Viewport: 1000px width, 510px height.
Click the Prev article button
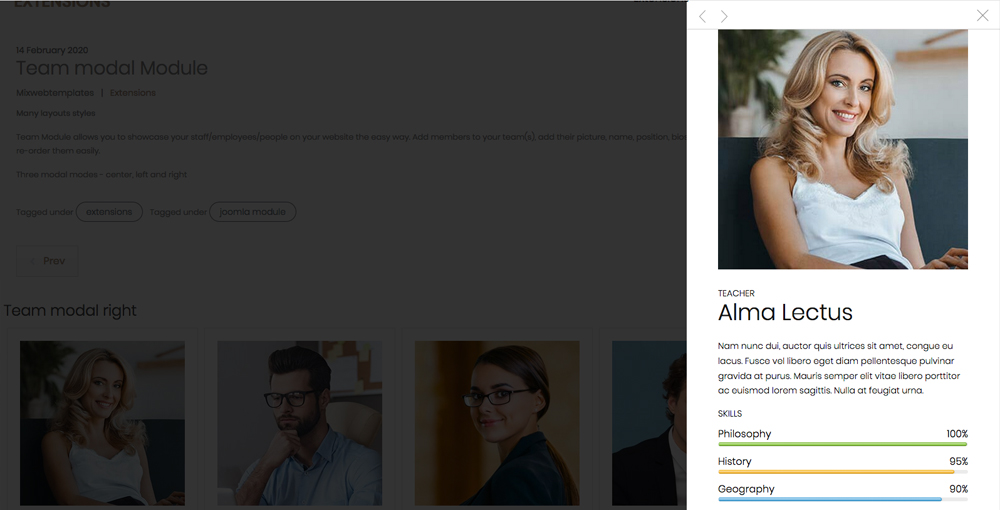coord(47,261)
